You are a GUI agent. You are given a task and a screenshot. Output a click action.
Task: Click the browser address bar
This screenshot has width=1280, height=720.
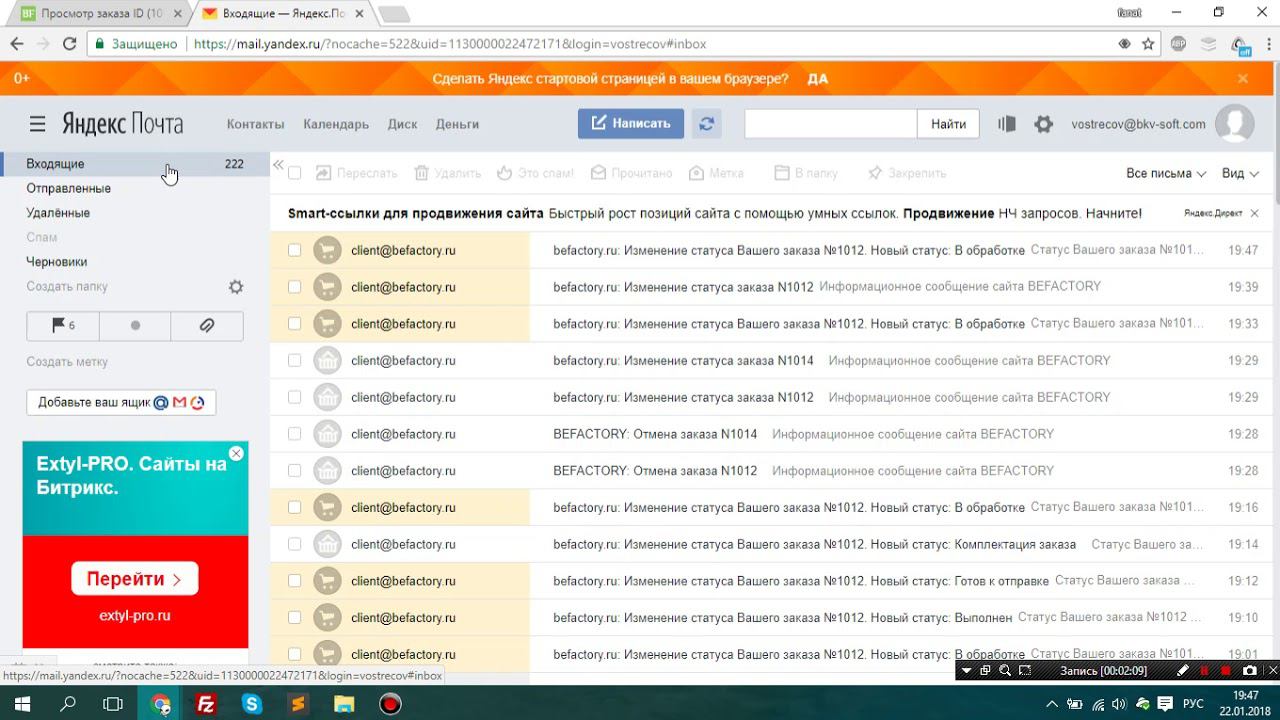600,44
